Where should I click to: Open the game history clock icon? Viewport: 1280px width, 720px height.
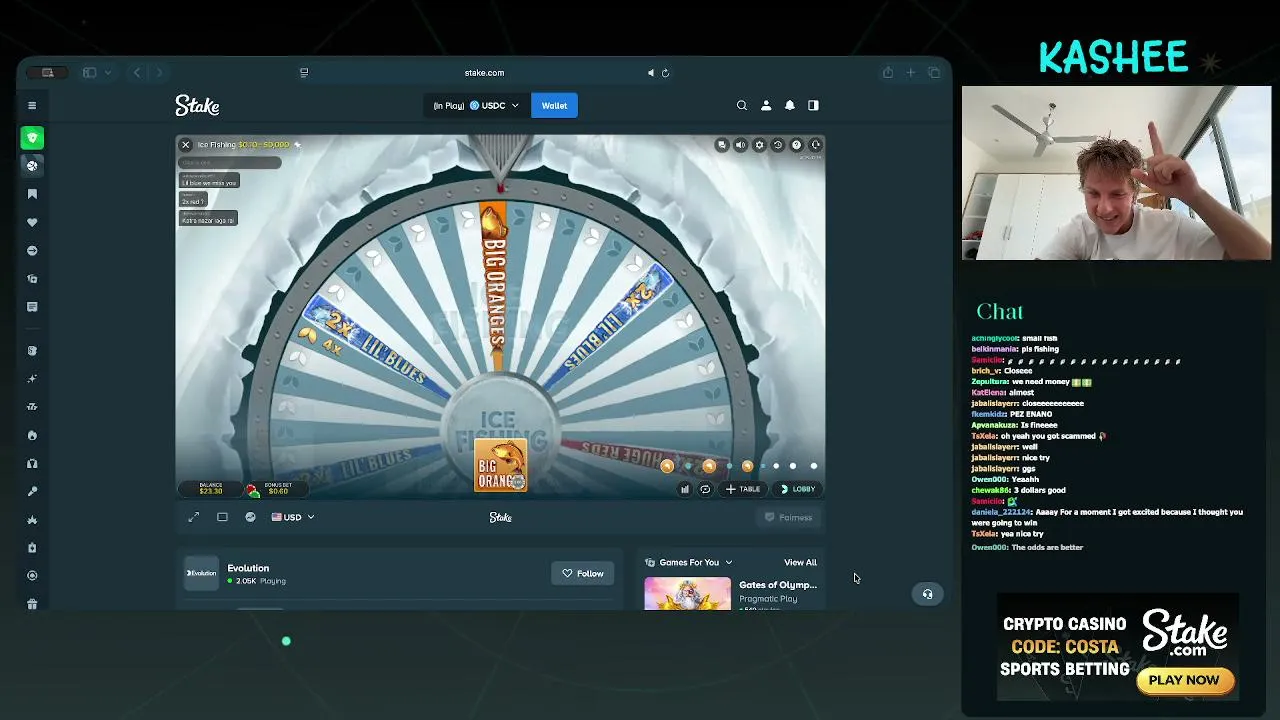pyautogui.click(x=778, y=145)
